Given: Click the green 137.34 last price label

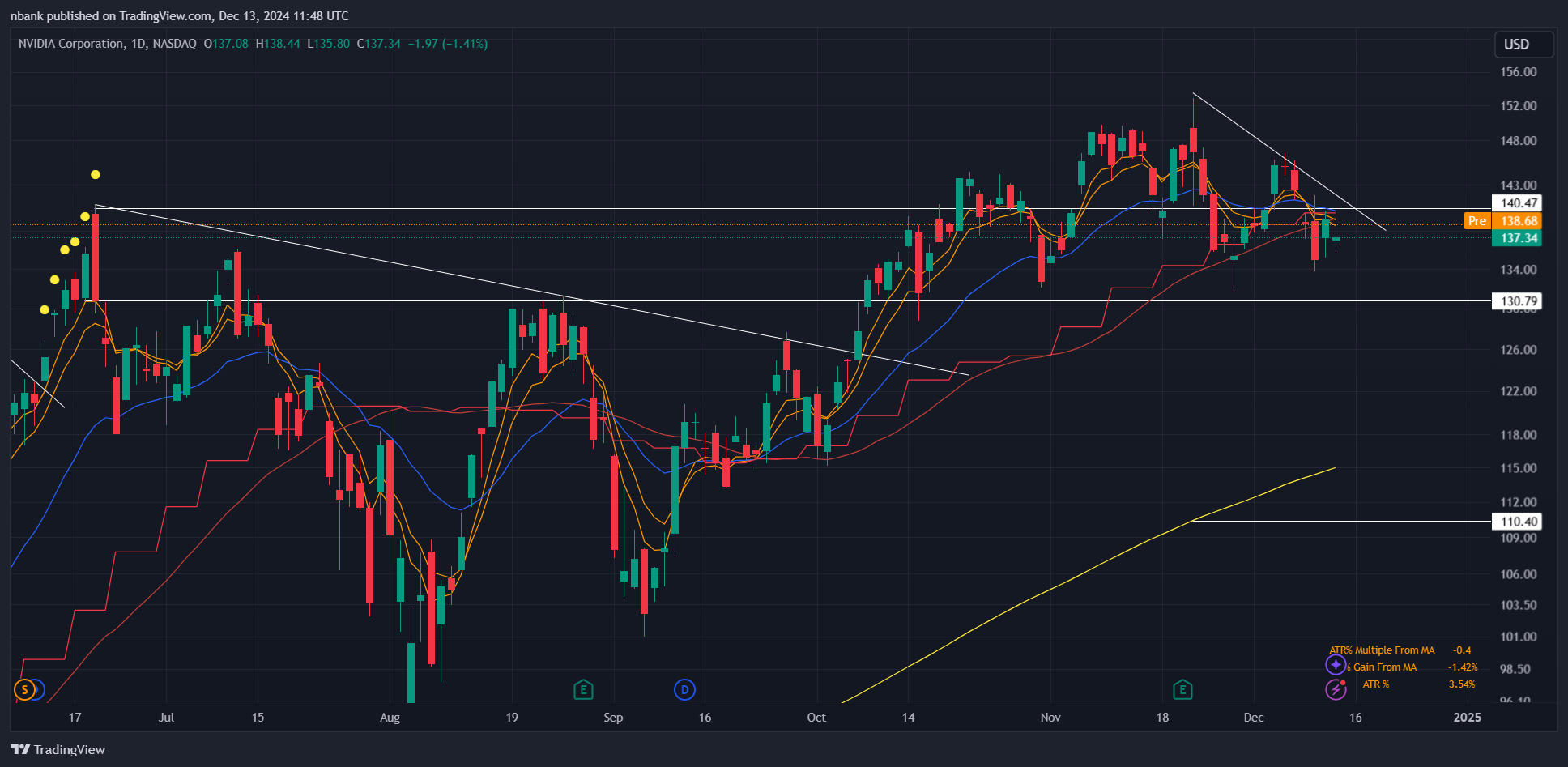Looking at the screenshot, I should (1517, 238).
